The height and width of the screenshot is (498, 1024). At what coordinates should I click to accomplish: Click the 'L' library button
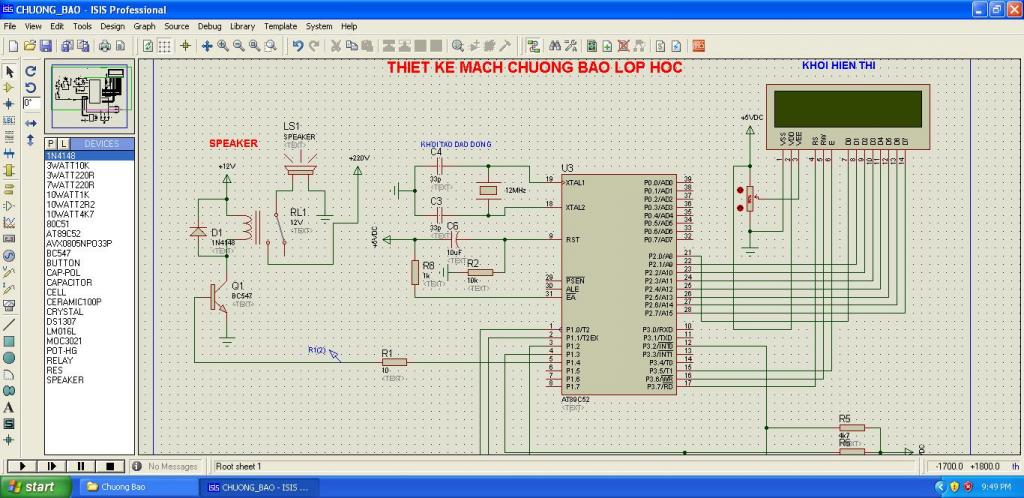[65, 144]
